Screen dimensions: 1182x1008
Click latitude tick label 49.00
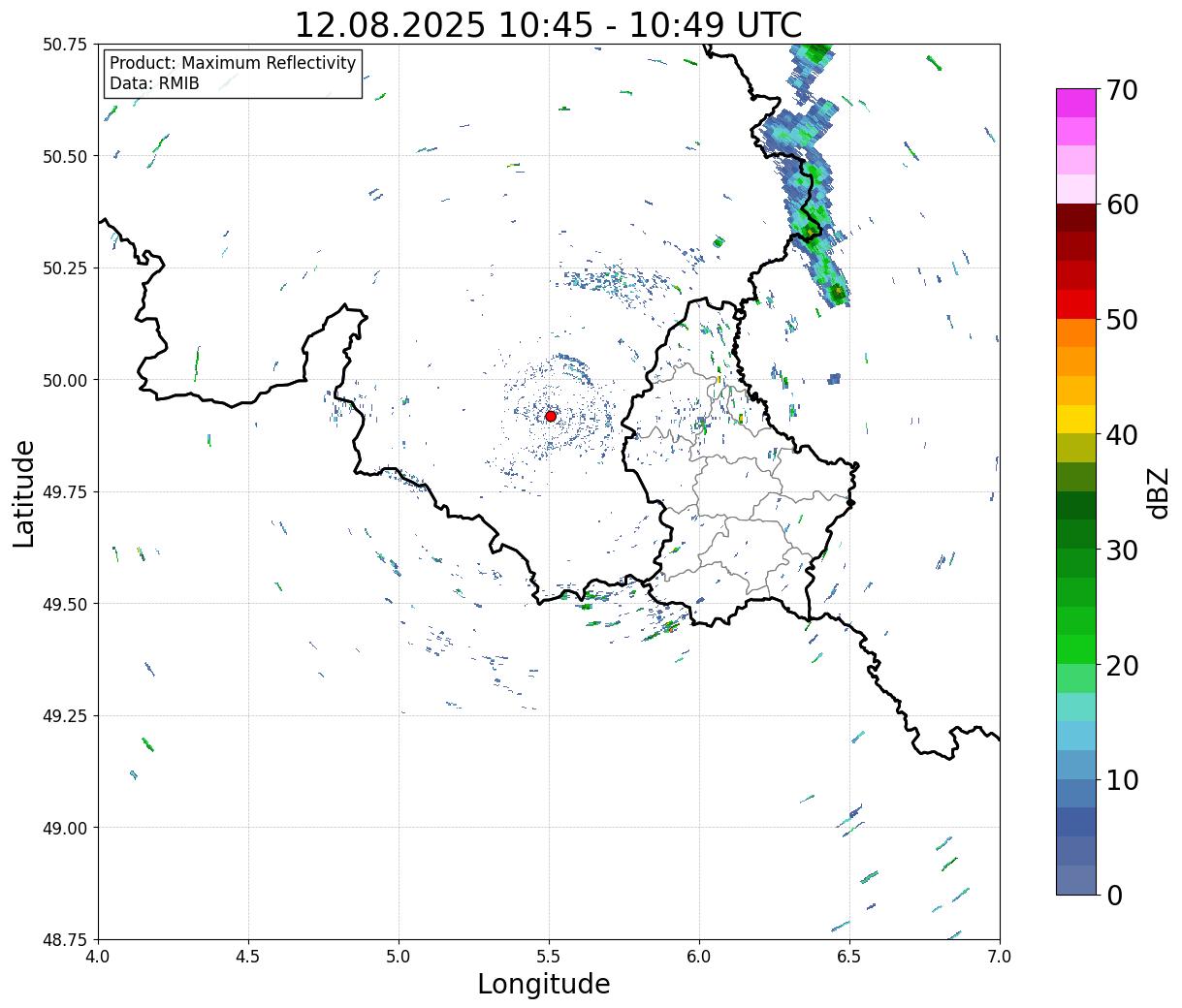tap(65, 828)
